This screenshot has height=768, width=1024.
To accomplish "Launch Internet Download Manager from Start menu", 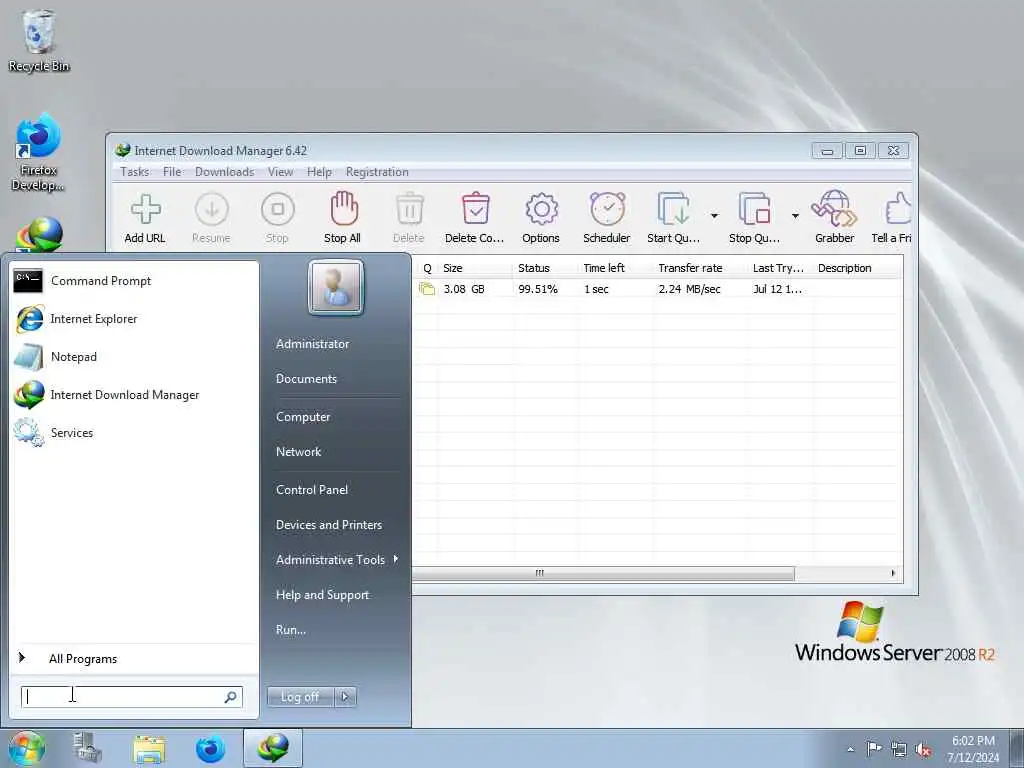I will [x=134, y=394].
